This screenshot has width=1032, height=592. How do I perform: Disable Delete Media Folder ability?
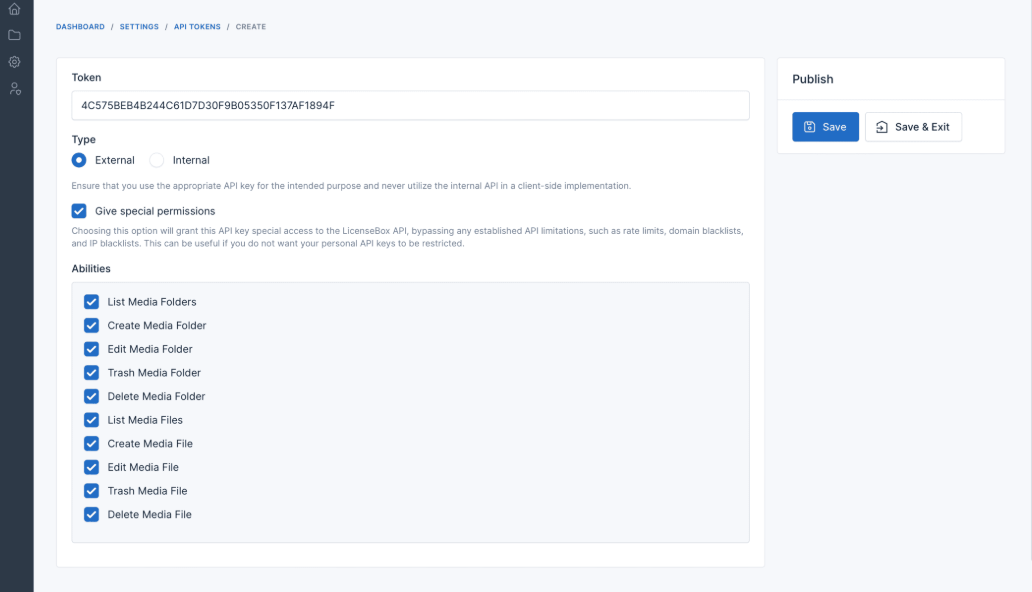(91, 396)
